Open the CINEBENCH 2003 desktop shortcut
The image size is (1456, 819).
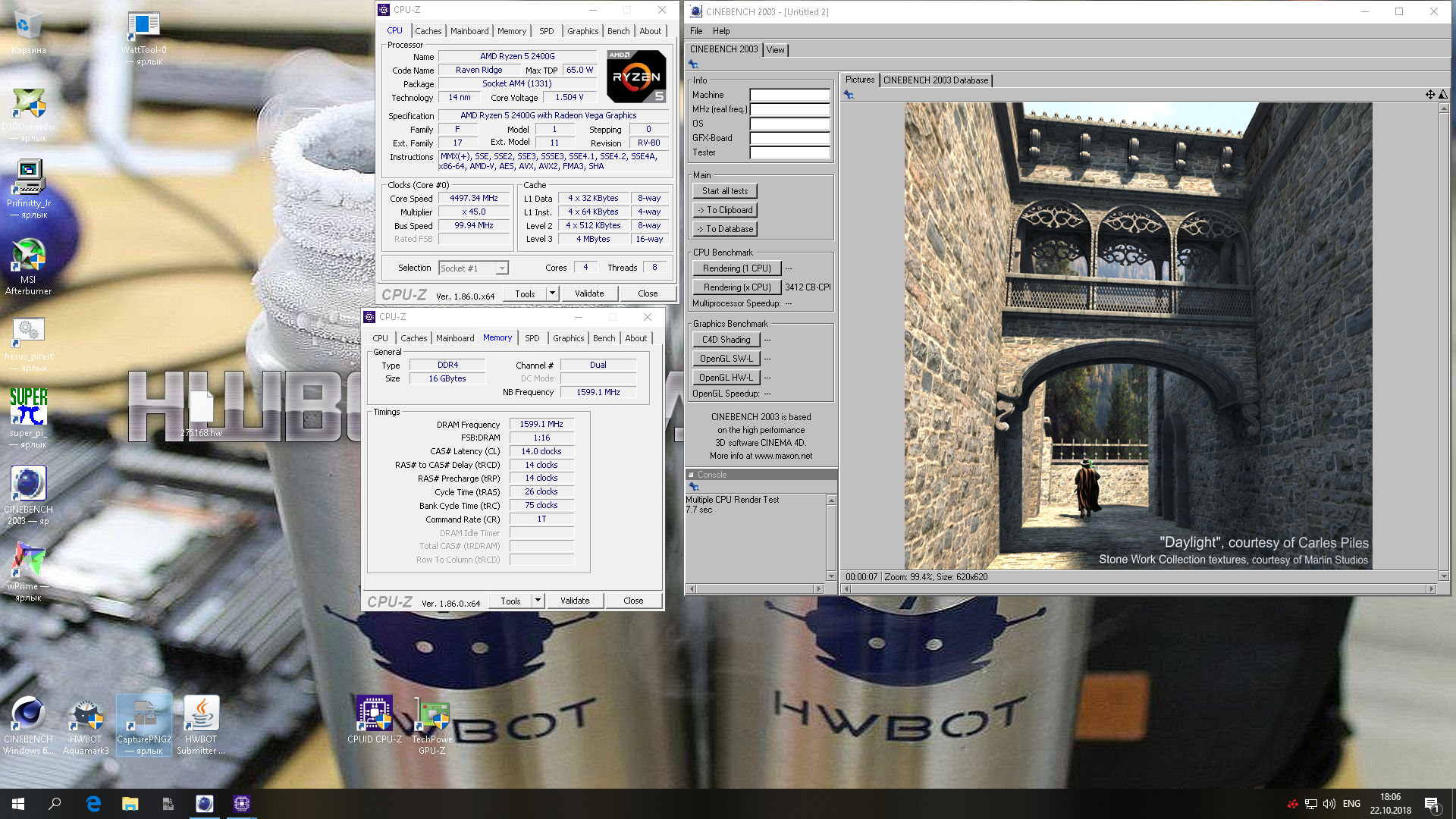pos(28,495)
